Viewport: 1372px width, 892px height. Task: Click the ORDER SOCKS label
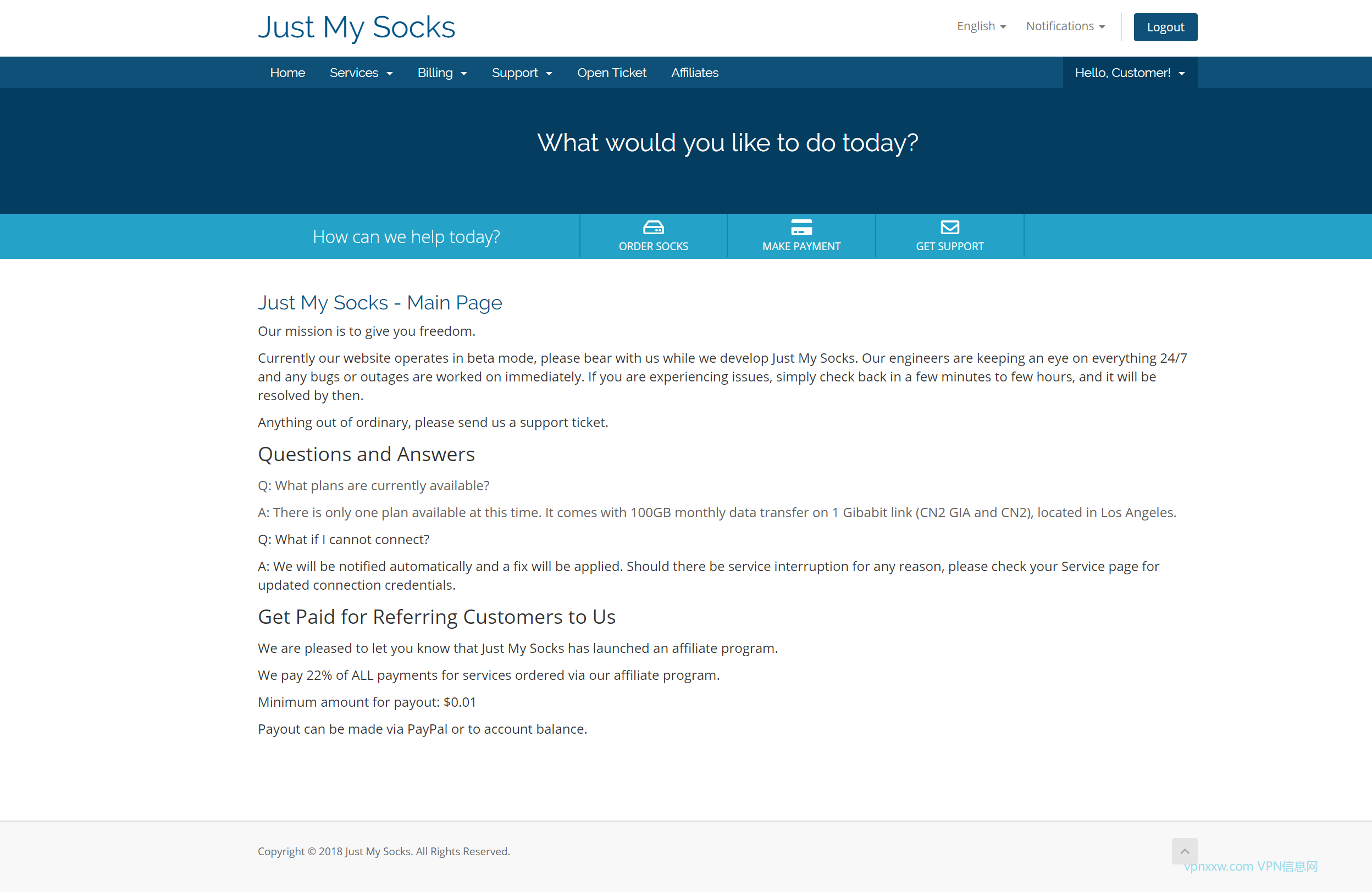(x=653, y=246)
